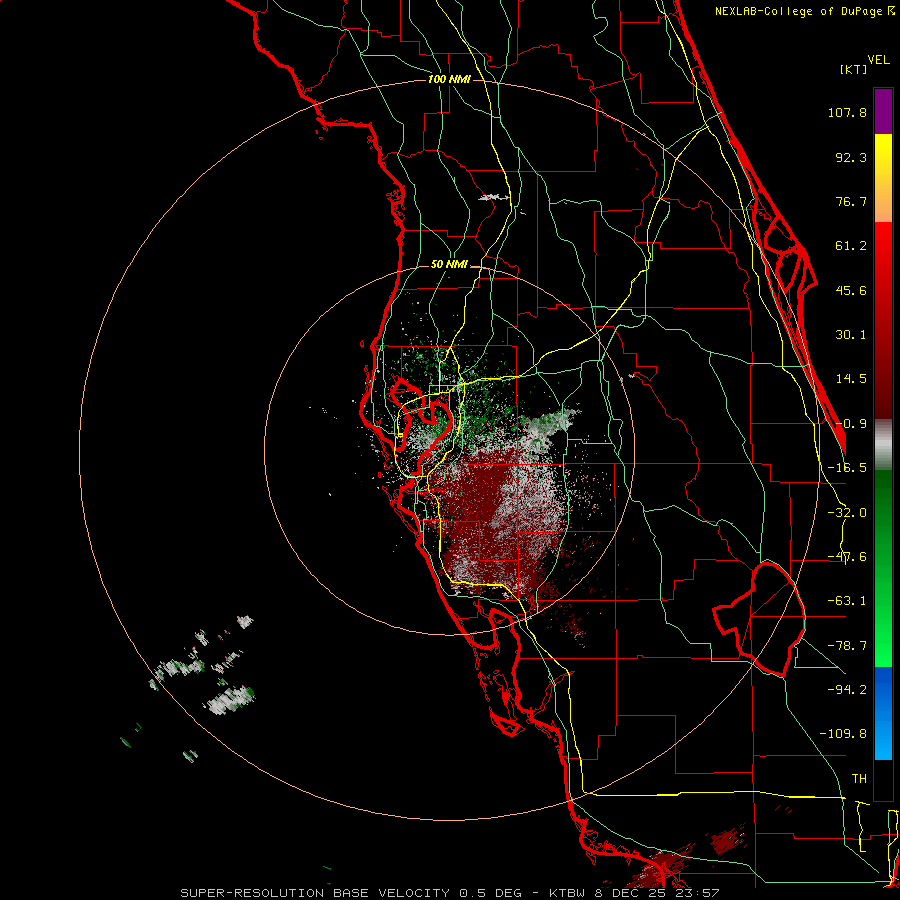
Task: Click the -63.1 velocity scale value
Action: pos(847,601)
